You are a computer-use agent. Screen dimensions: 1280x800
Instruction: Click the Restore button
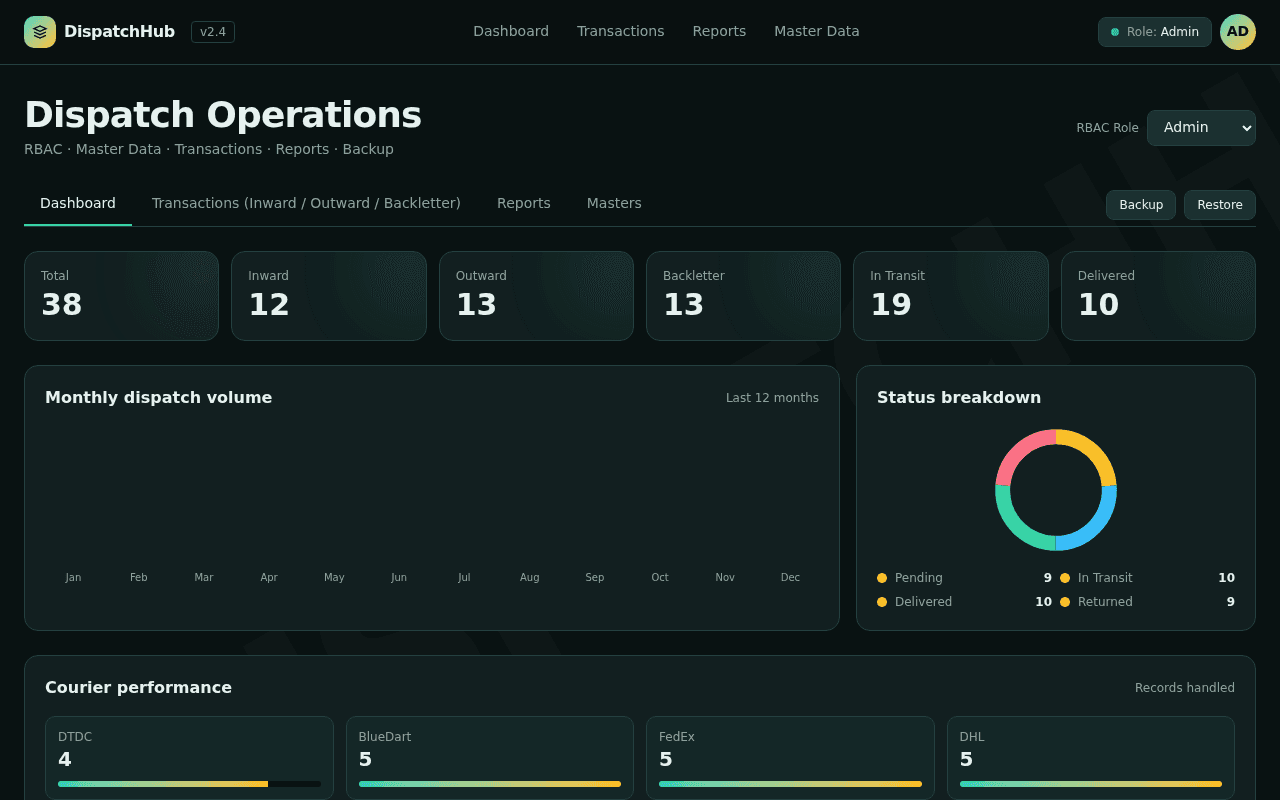click(1220, 205)
